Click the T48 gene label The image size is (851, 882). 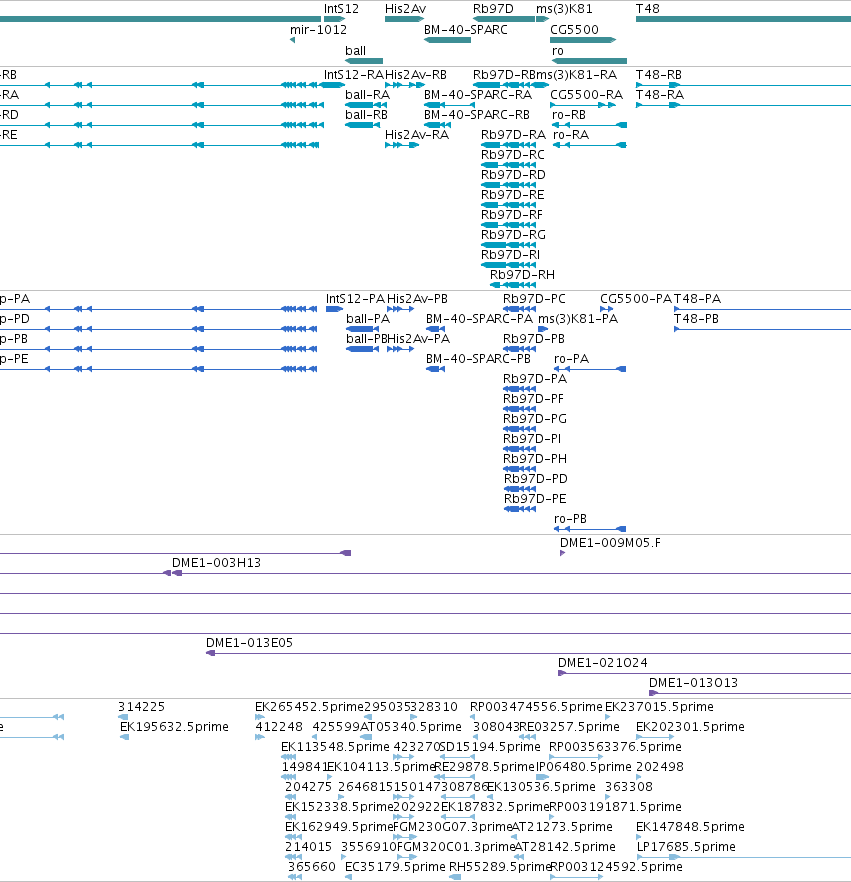point(647,9)
